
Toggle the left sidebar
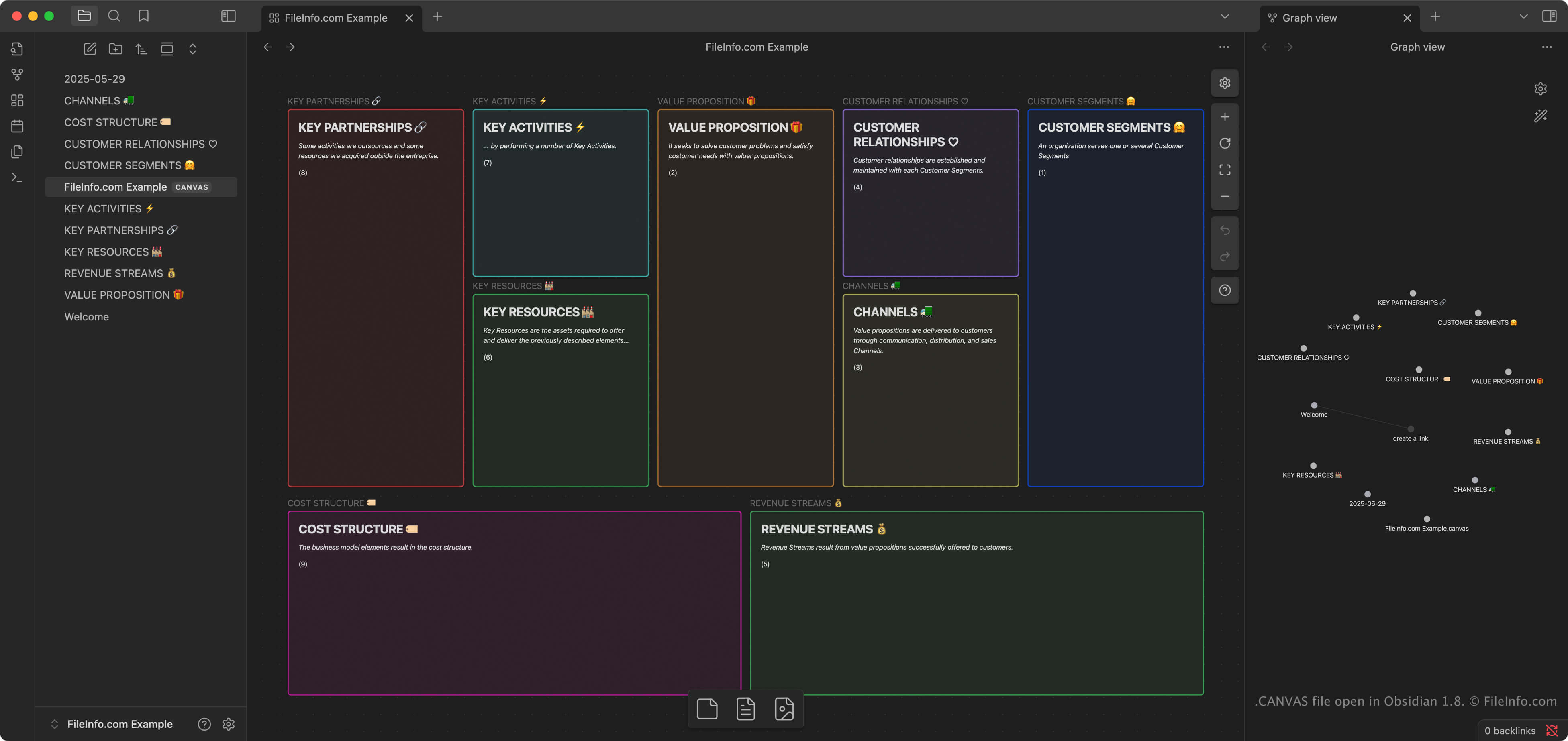point(228,16)
